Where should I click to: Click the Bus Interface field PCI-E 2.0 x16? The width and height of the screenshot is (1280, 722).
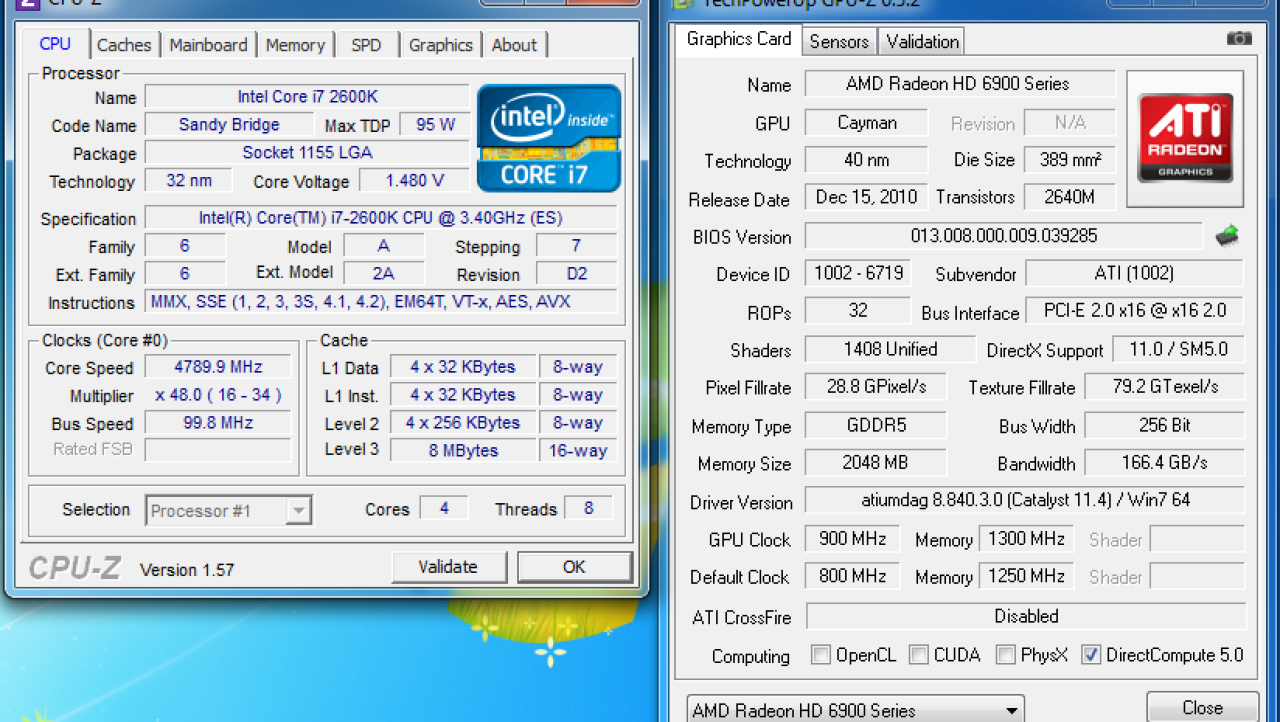(x=1134, y=311)
